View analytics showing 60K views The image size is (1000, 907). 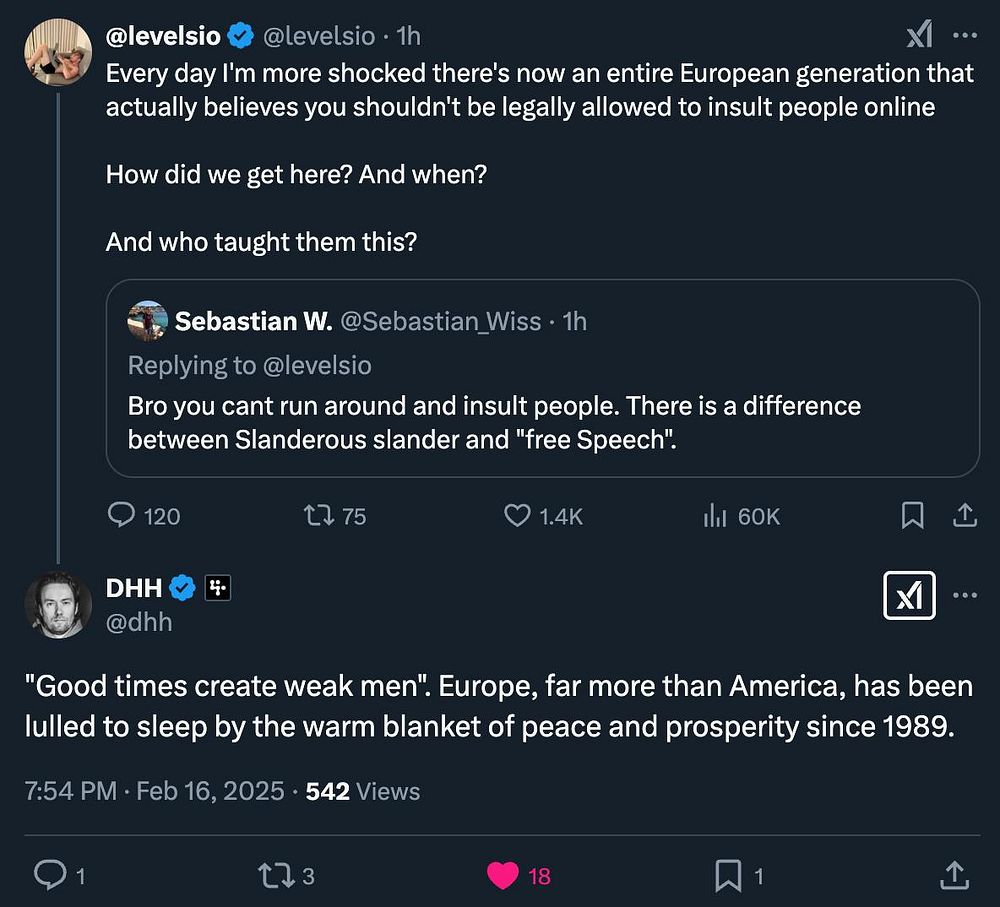click(715, 516)
